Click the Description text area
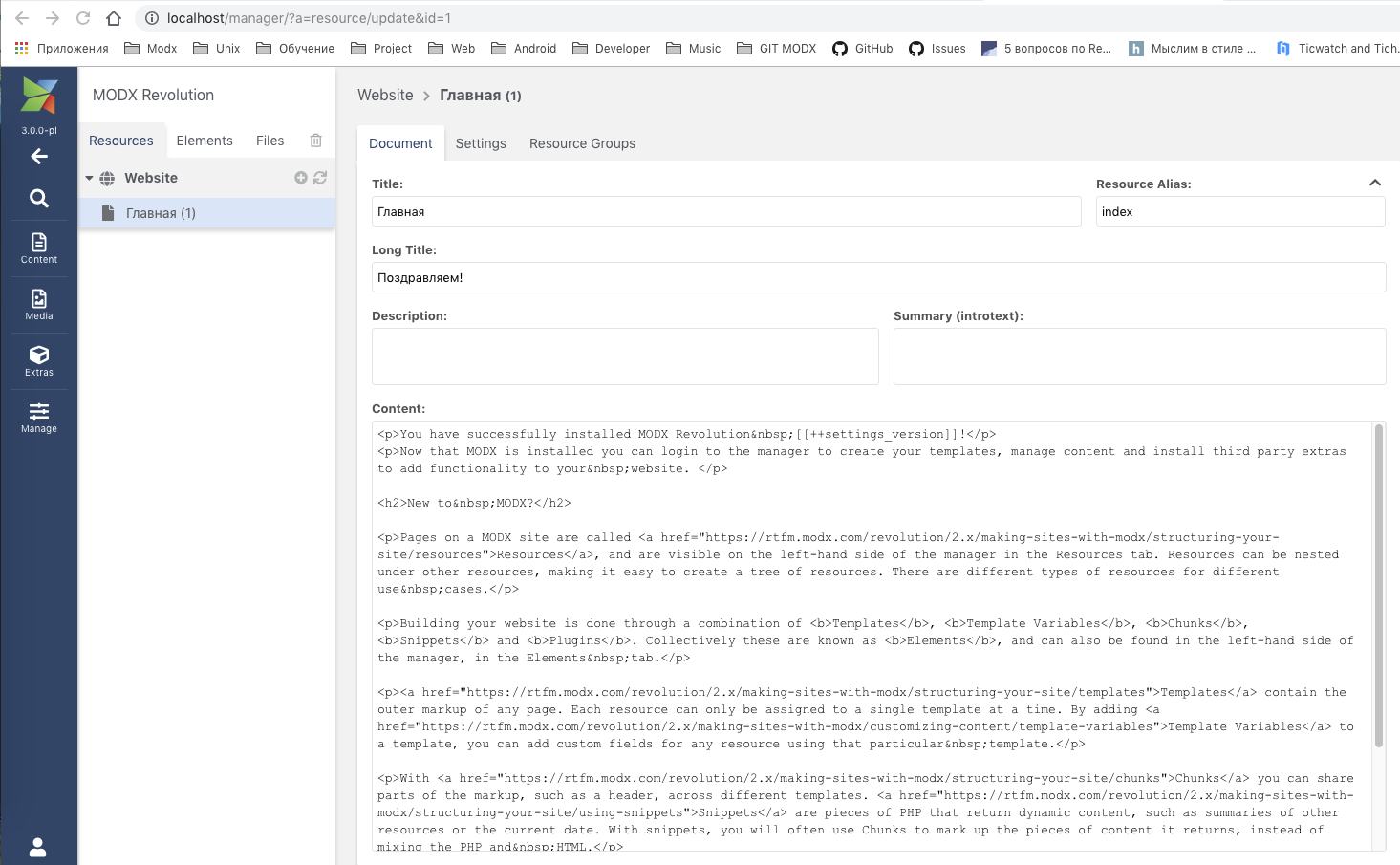Viewport: 1400px width, 865px height. point(625,357)
